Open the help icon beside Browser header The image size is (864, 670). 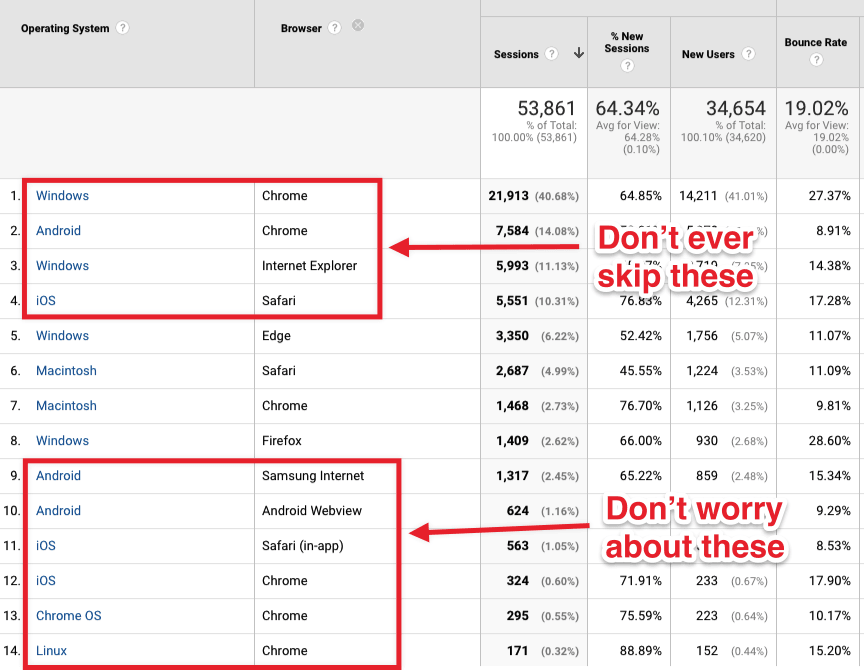tap(334, 28)
